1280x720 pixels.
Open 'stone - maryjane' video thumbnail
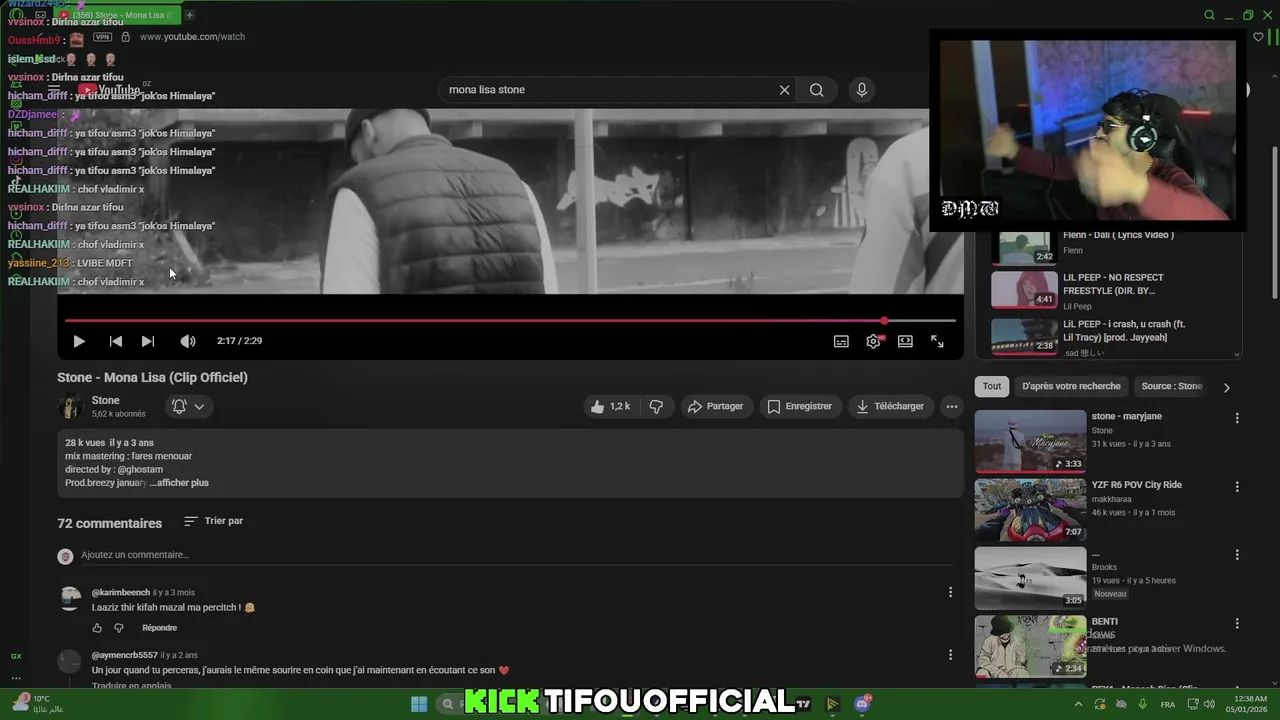[x=1030, y=441]
